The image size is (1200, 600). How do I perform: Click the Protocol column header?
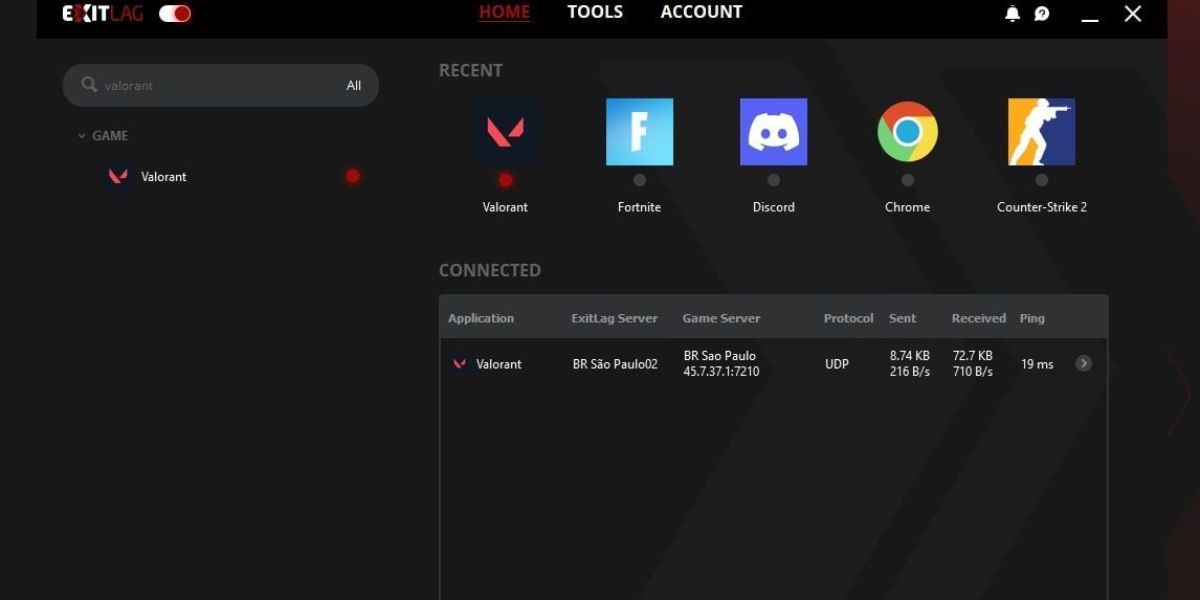click(849, 318)
